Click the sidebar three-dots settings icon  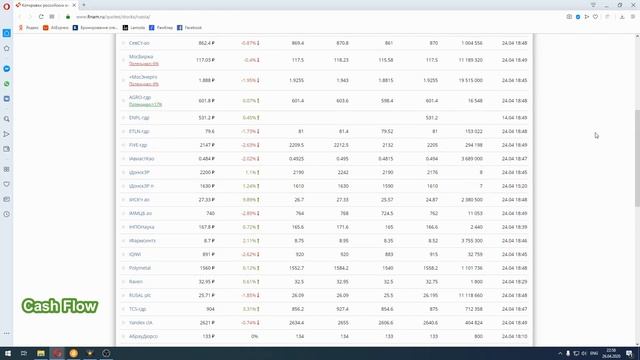tap(7, 333)
